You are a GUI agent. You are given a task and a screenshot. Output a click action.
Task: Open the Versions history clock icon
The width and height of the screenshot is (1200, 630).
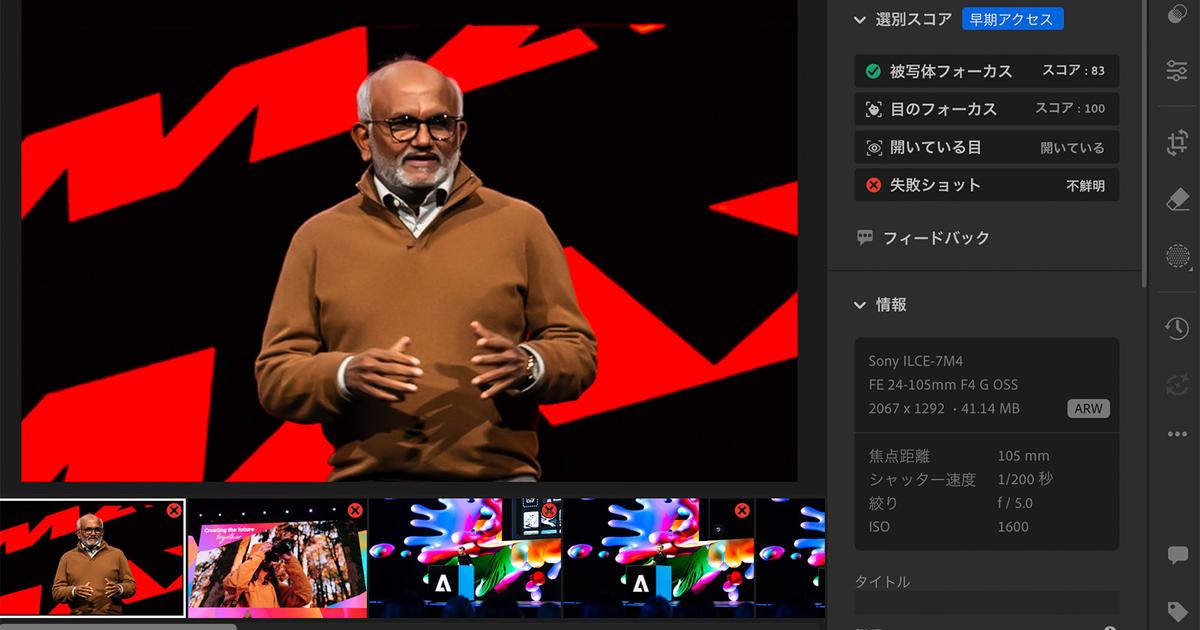click(x=1177, y=327)
